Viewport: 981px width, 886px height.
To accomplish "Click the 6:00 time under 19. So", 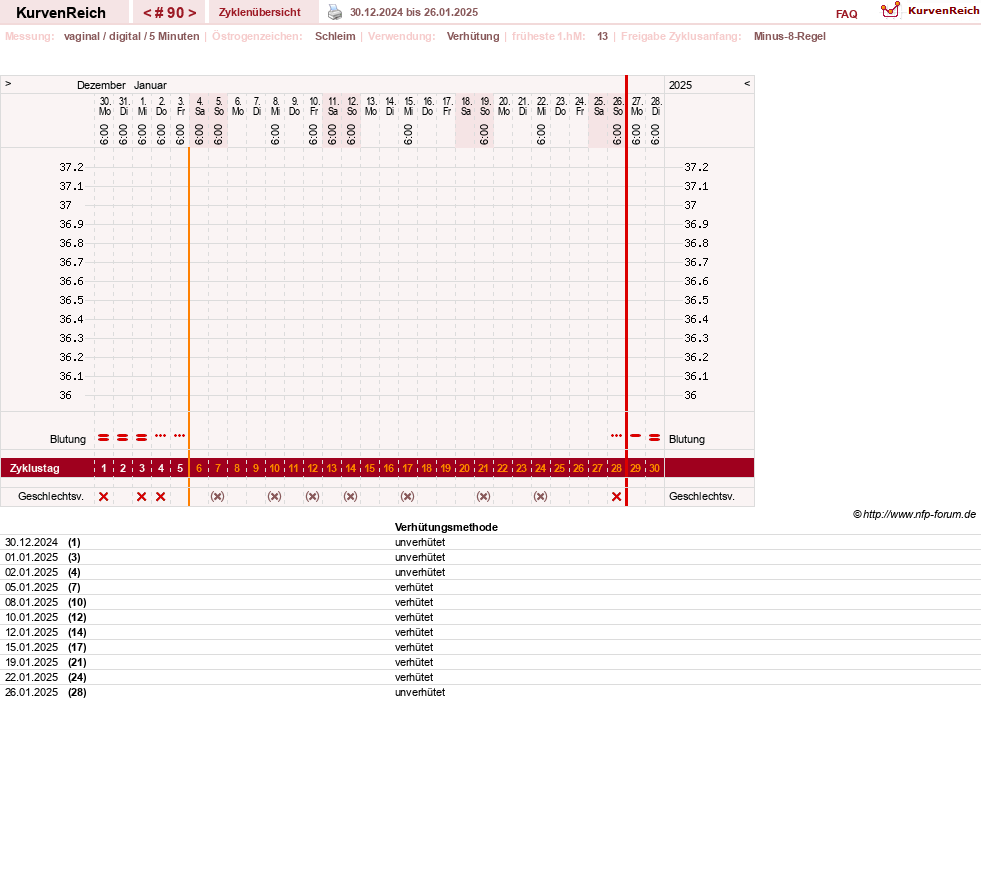I will tap(484, 135).
